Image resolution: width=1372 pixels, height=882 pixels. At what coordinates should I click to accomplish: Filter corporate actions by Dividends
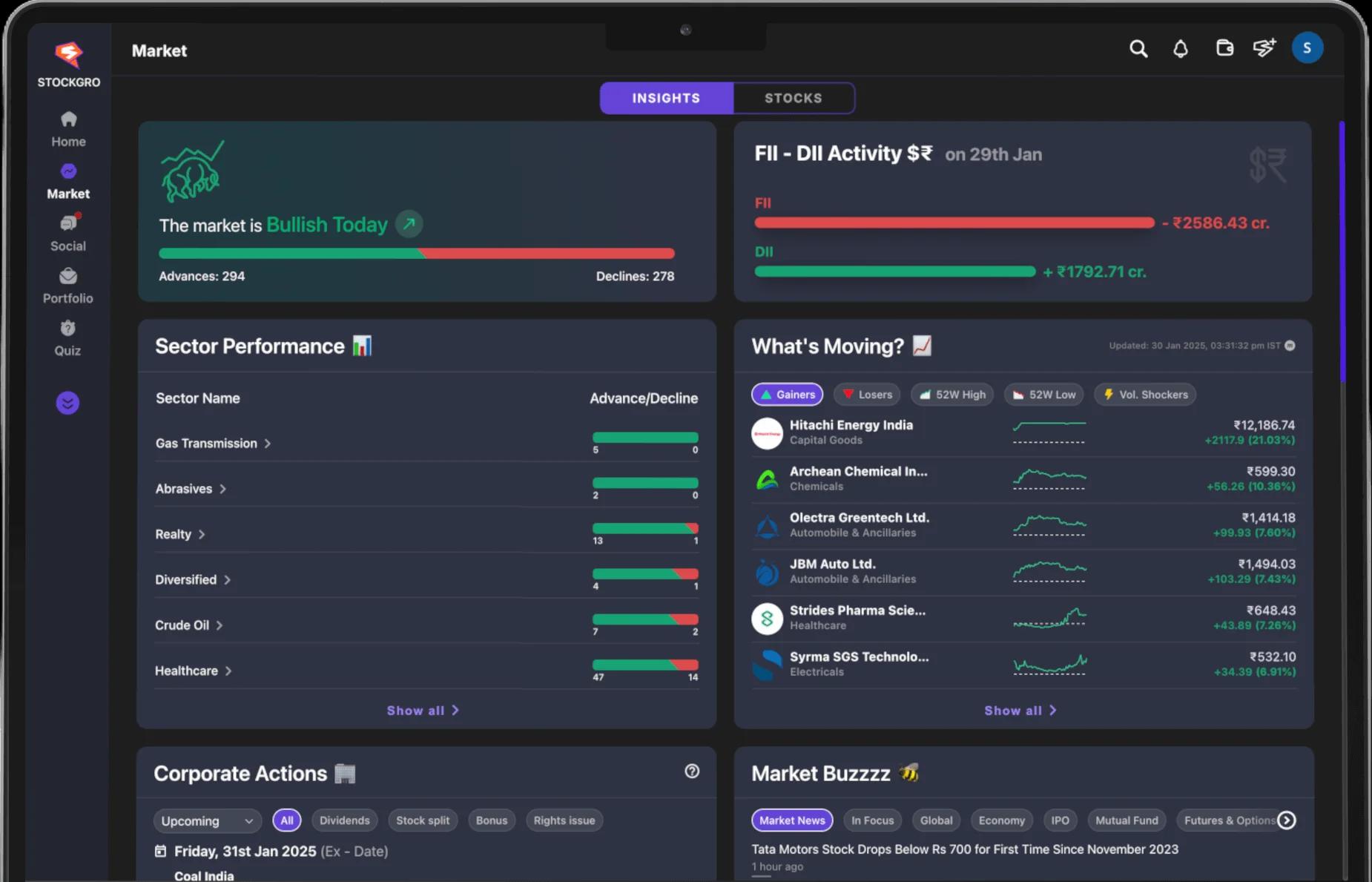(345, 820)
